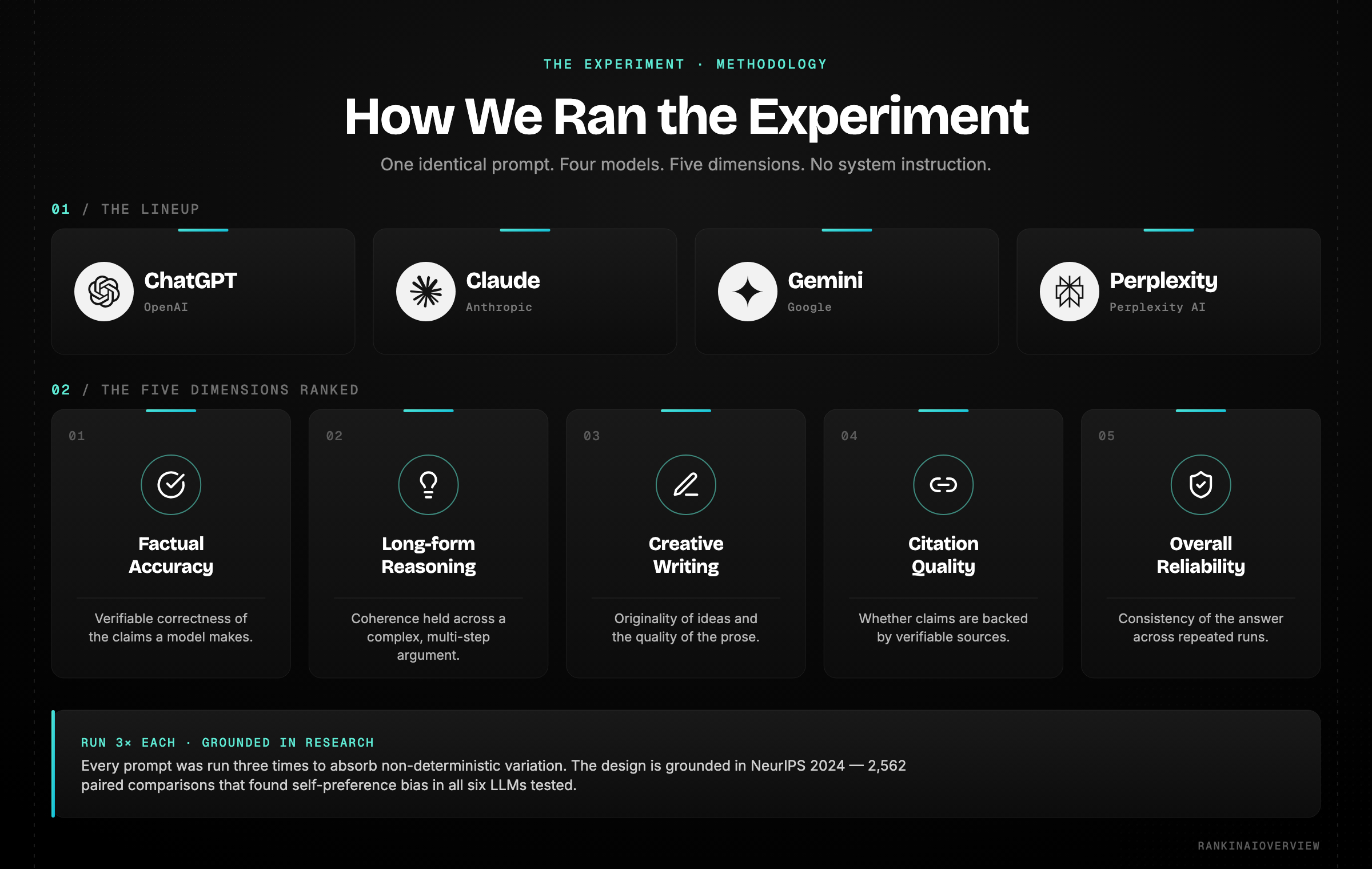Click the ChatGPT OpenAI logo icon

104,292
